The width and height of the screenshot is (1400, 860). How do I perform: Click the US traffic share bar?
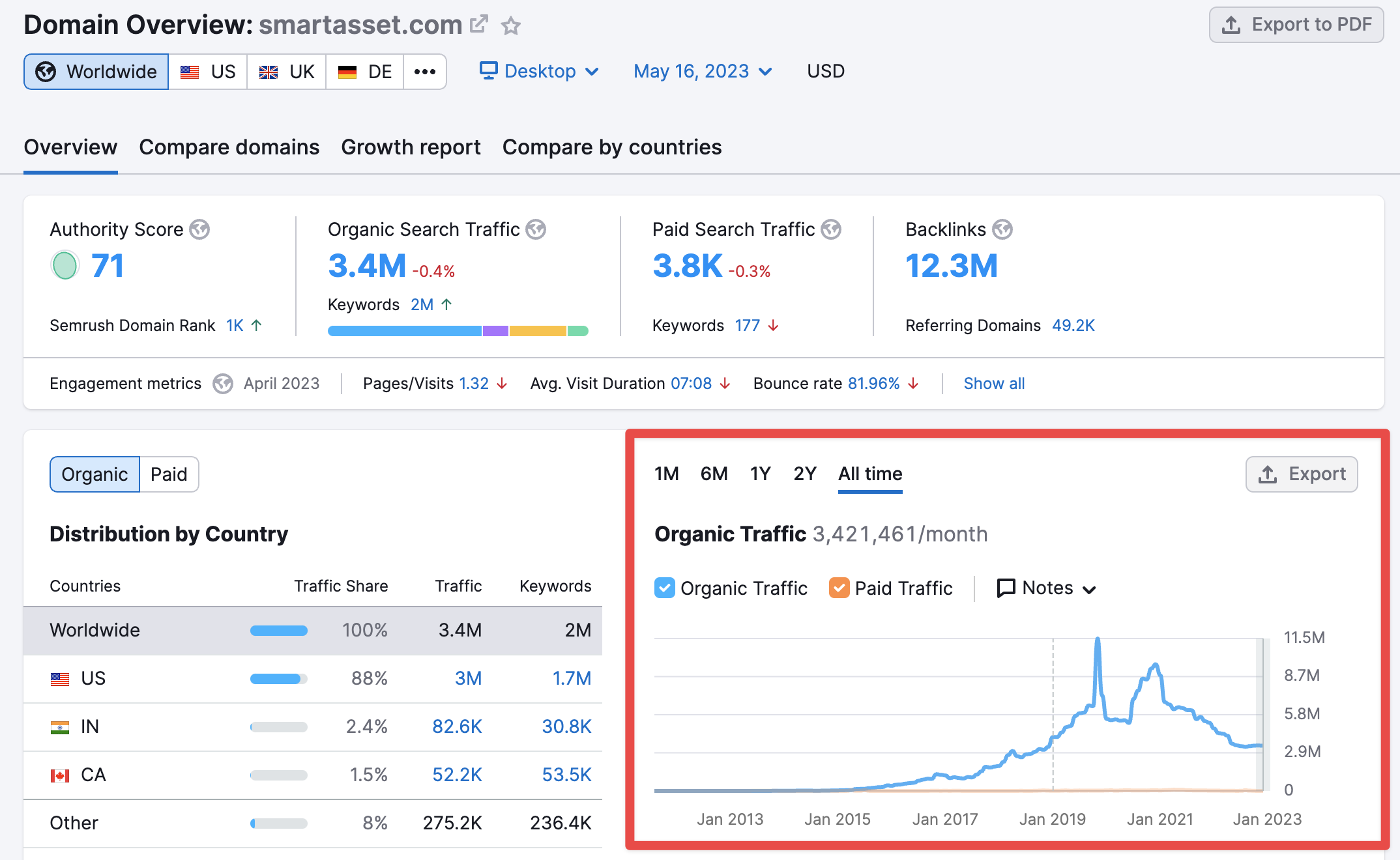point(279,679)
